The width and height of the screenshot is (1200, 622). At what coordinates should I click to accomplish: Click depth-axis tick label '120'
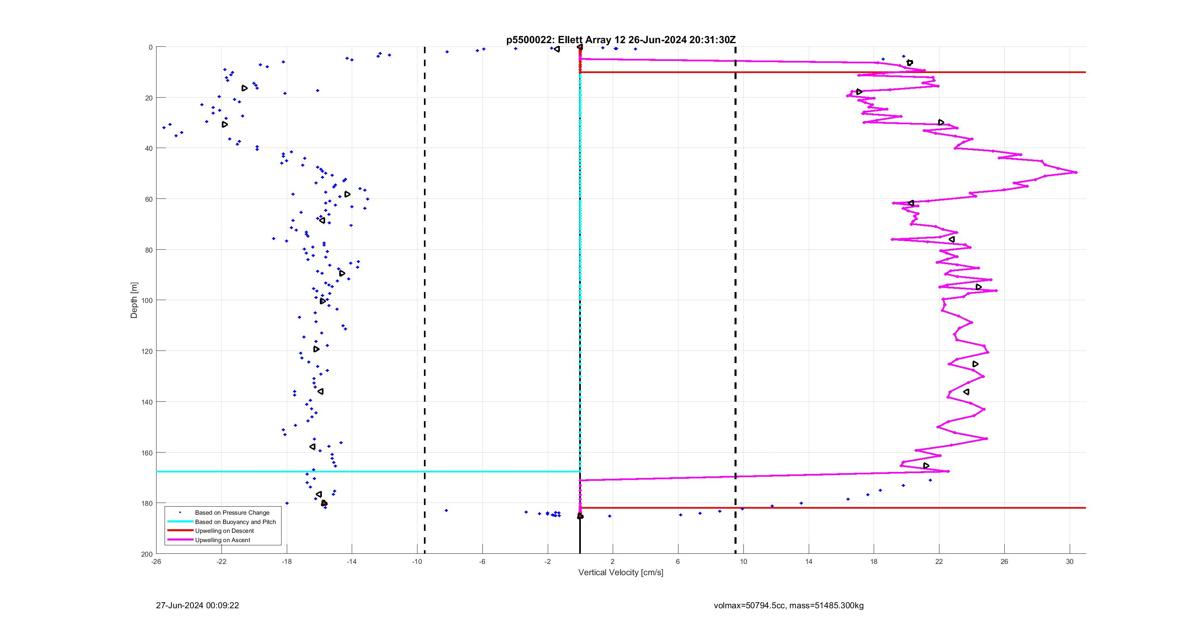147,351
